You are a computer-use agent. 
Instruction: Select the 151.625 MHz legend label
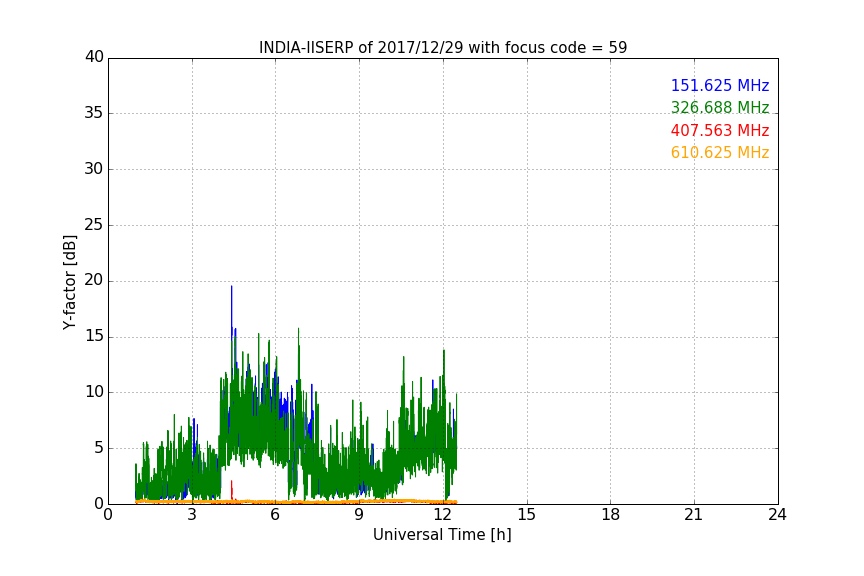point(720,85)
